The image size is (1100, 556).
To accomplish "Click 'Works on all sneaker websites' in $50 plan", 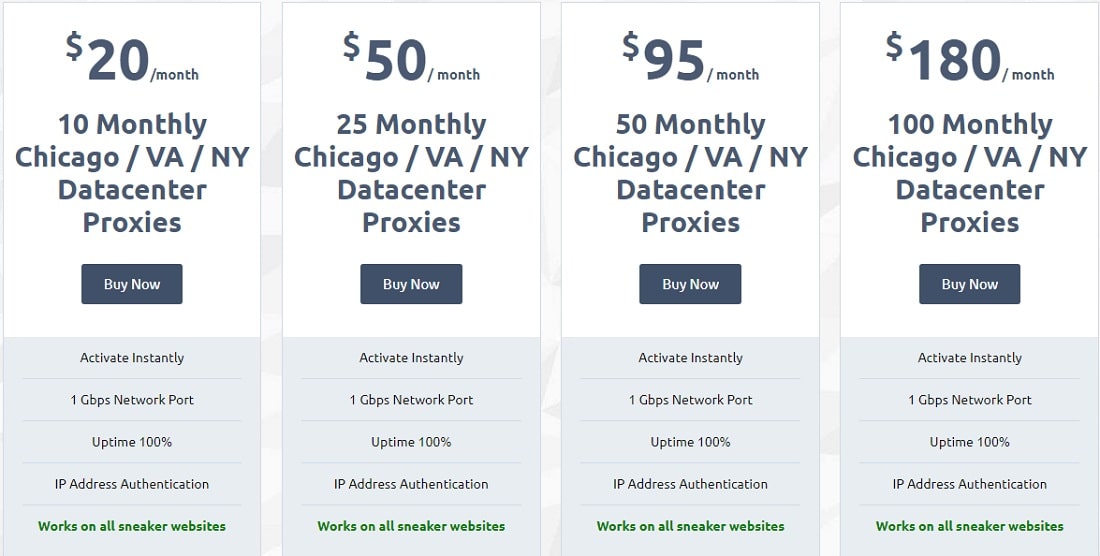I will click(x=411, y=526).
